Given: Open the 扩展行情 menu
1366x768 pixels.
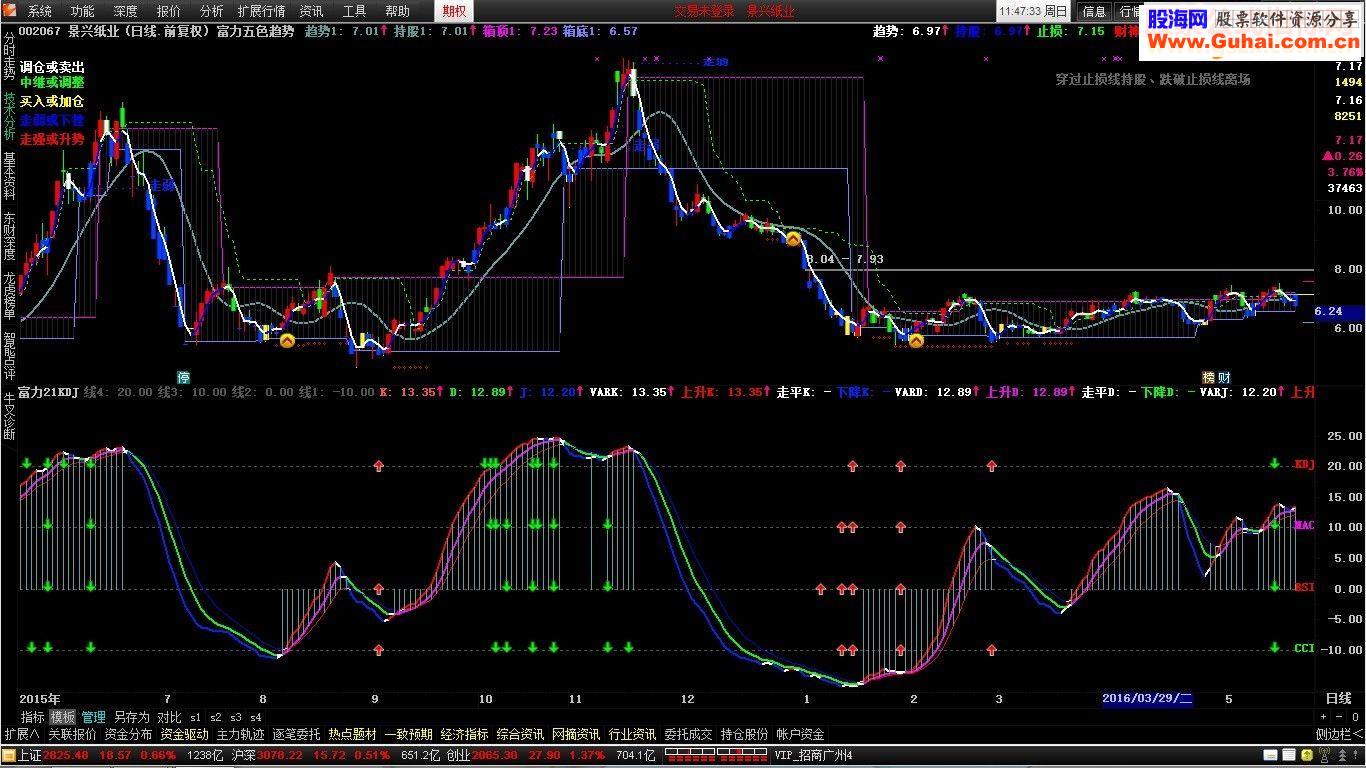Looking at the screenshot, I should 261,11.
